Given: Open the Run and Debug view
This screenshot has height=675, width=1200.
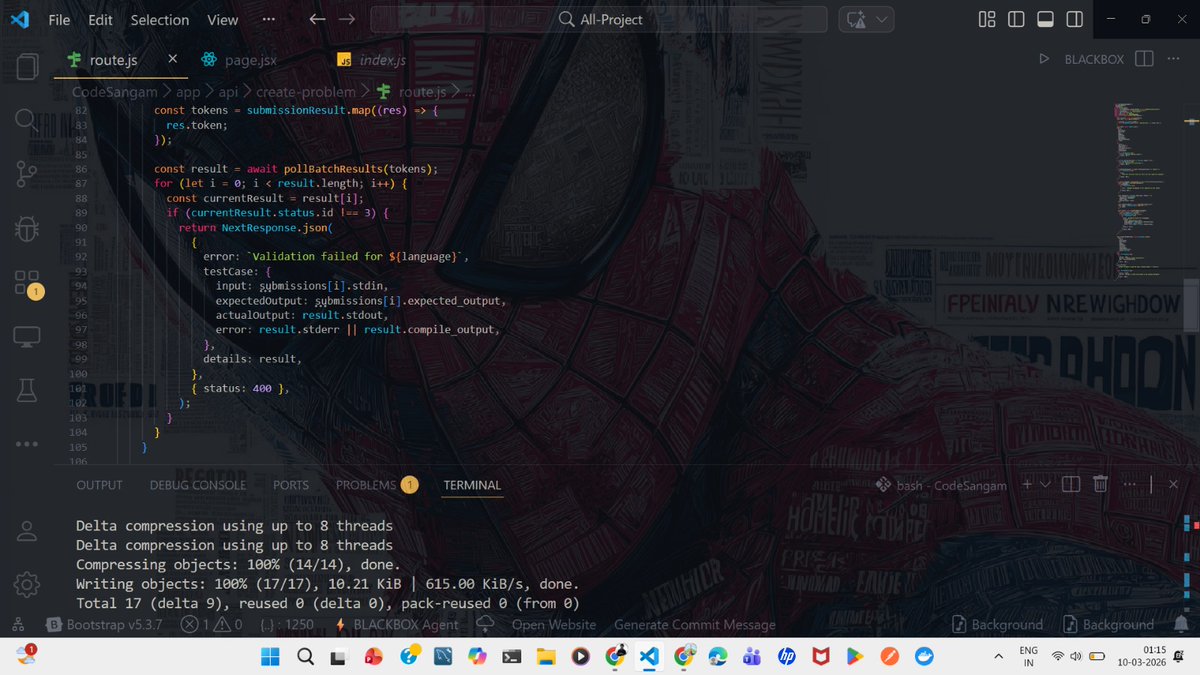Looking at the screenshot, I should 27,228.
